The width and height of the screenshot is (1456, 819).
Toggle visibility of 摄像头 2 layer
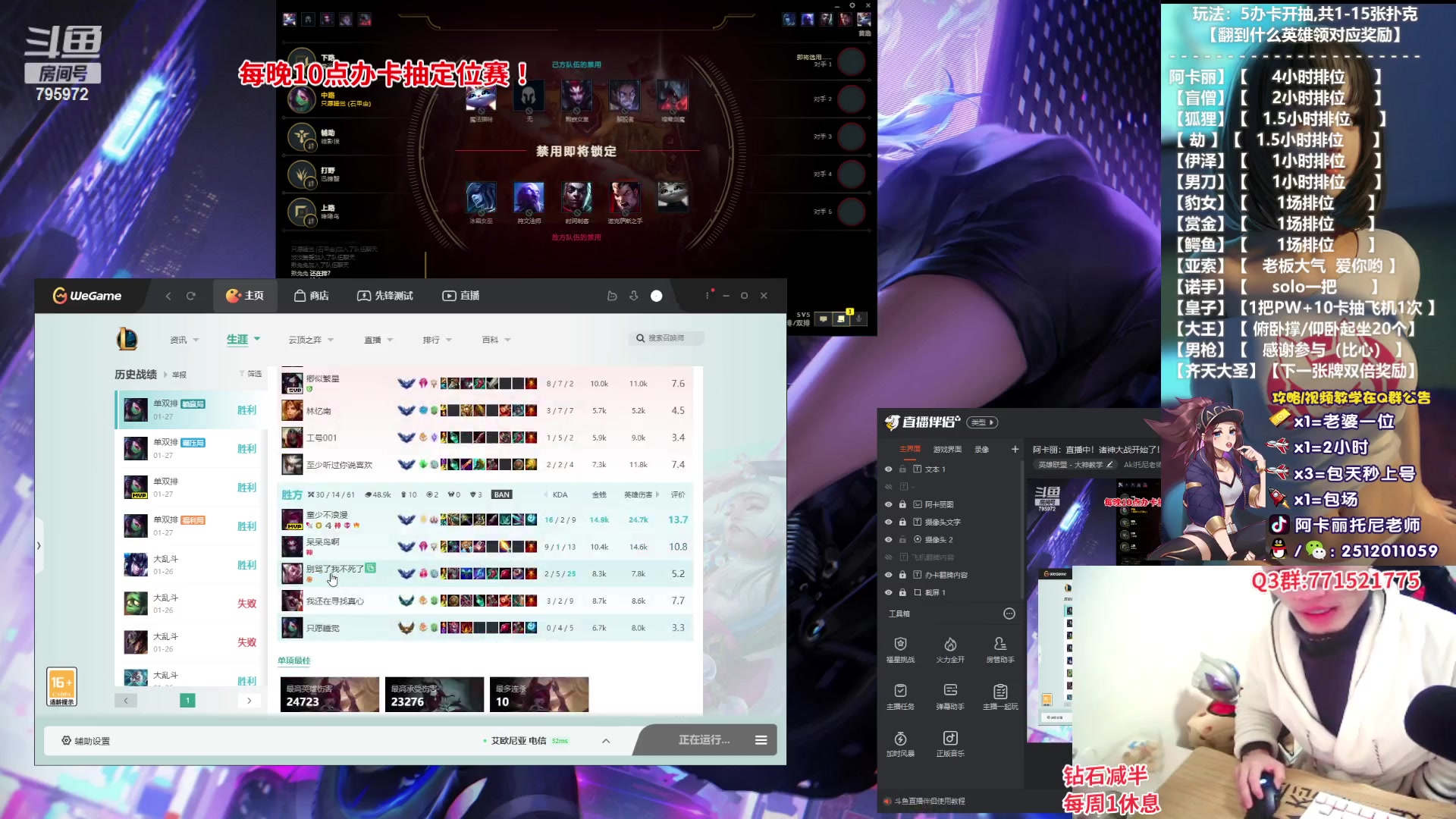click(x=889, y=540)
